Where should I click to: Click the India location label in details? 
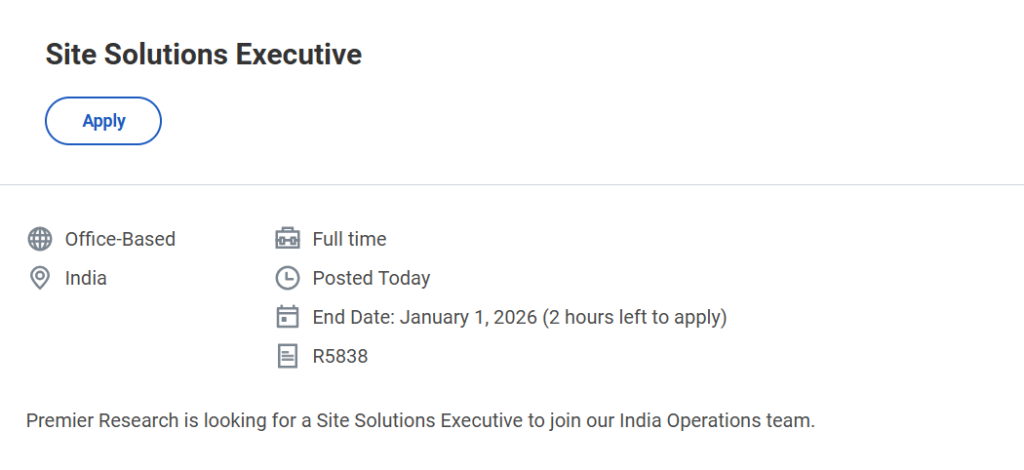click(86, 278)
